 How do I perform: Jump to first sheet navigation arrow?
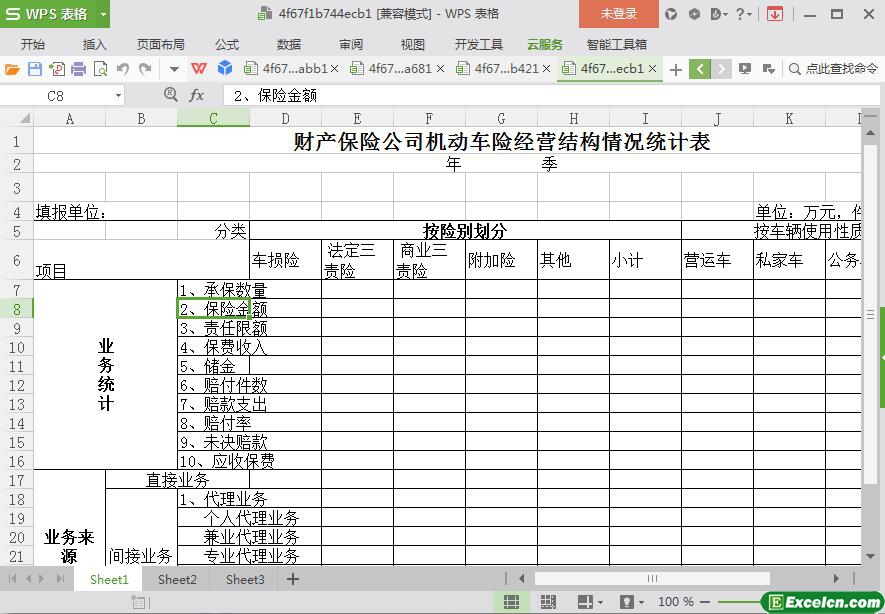point(12,578)
